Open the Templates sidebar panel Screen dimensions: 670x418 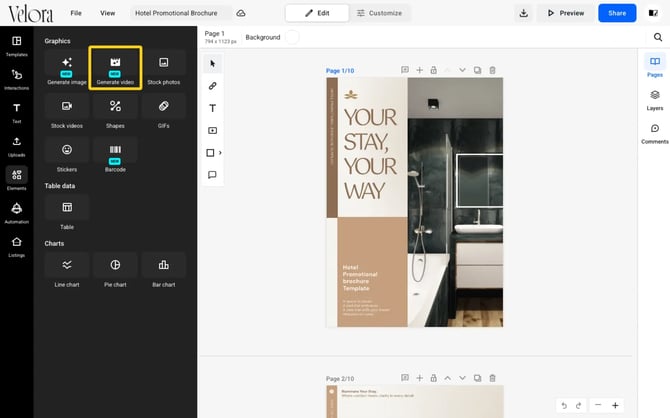pyautogui.click(x=17, y=46)
